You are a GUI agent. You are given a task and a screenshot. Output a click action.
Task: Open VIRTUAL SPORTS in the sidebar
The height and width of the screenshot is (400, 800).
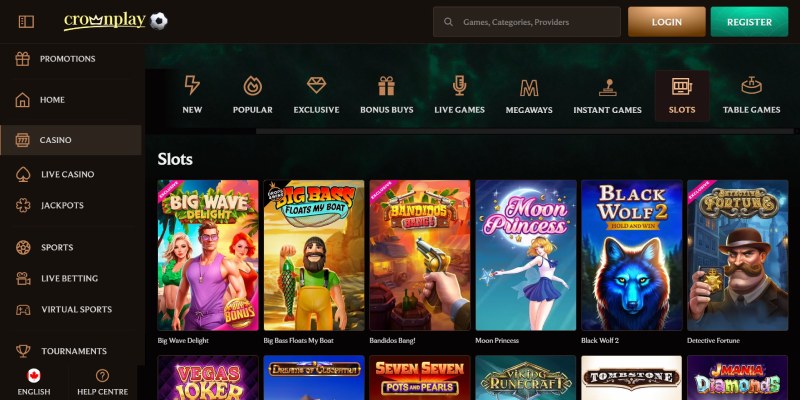point(77,310)
